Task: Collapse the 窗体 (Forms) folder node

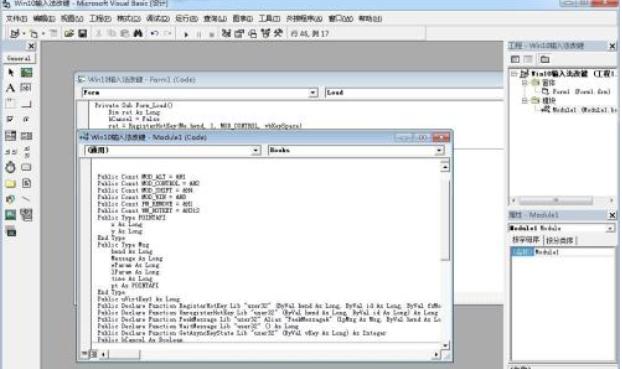Action: click(524, 83)
